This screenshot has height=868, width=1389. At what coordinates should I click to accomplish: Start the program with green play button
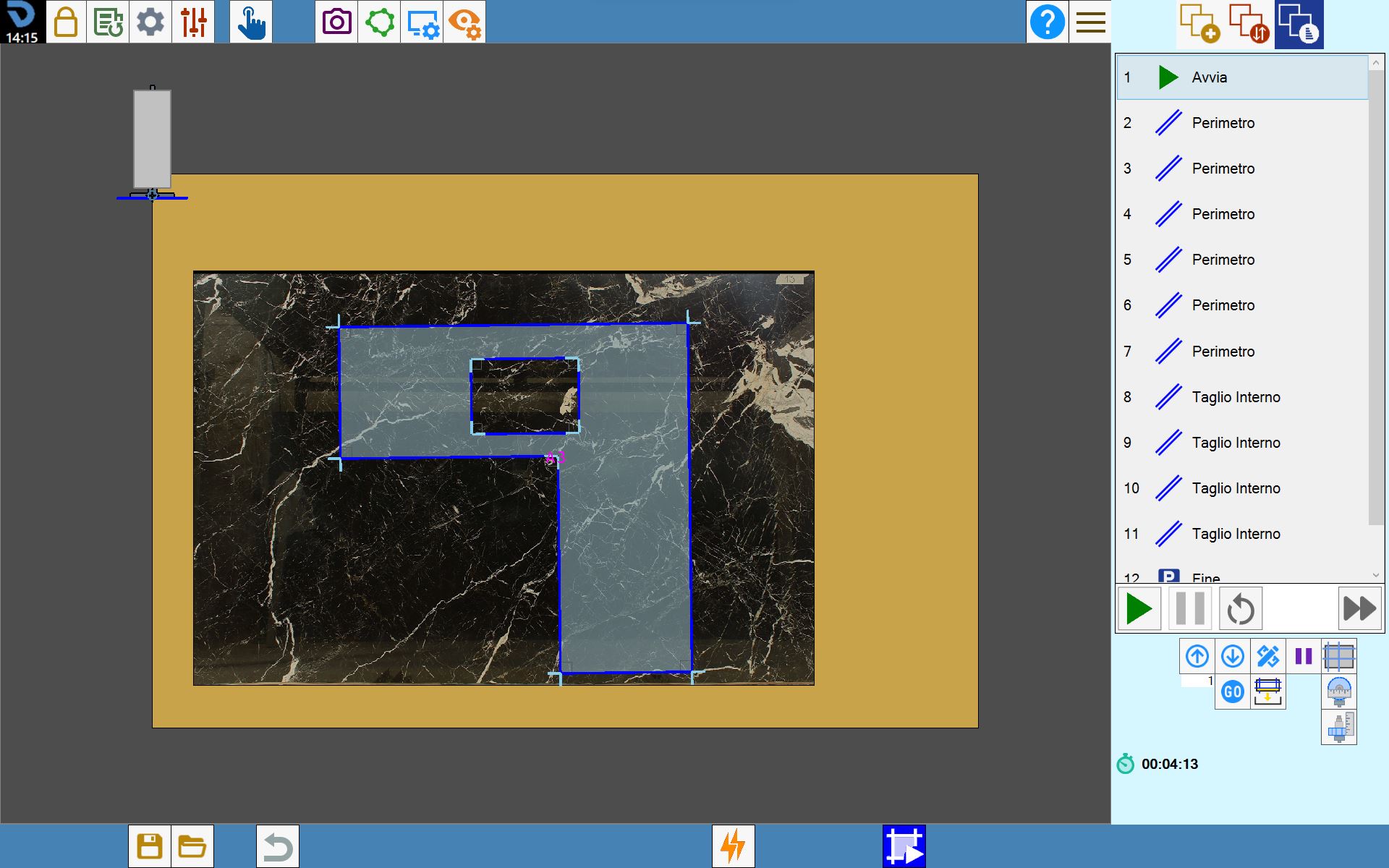[x=1139, y=608]
